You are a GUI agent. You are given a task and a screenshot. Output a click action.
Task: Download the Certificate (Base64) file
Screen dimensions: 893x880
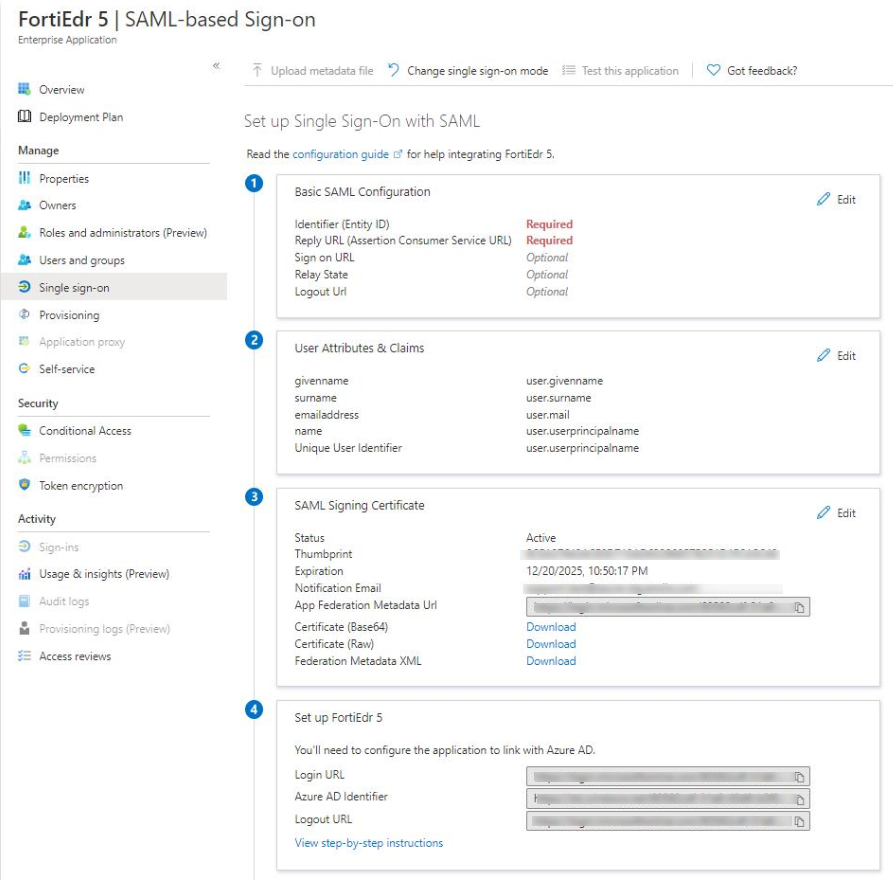coord(551,627)
